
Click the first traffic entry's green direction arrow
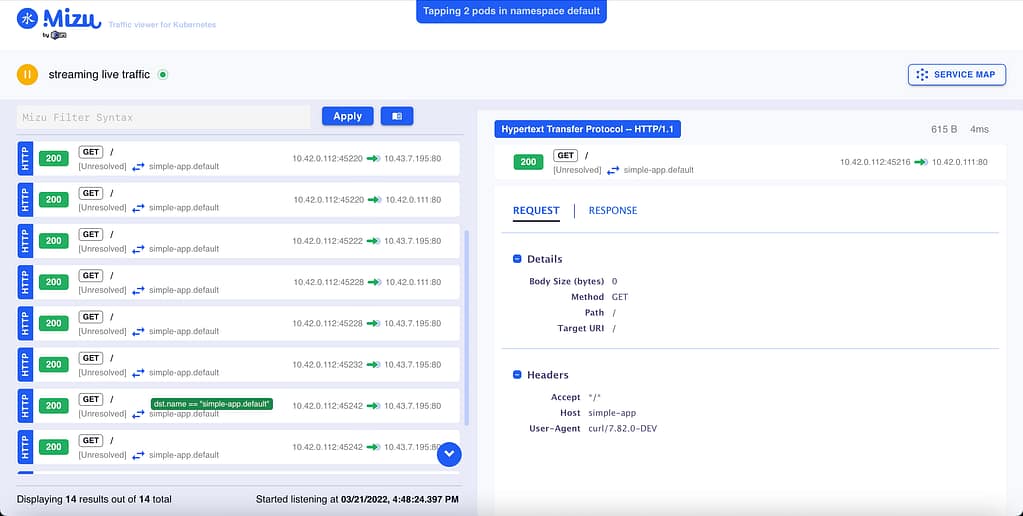[374, 158]
